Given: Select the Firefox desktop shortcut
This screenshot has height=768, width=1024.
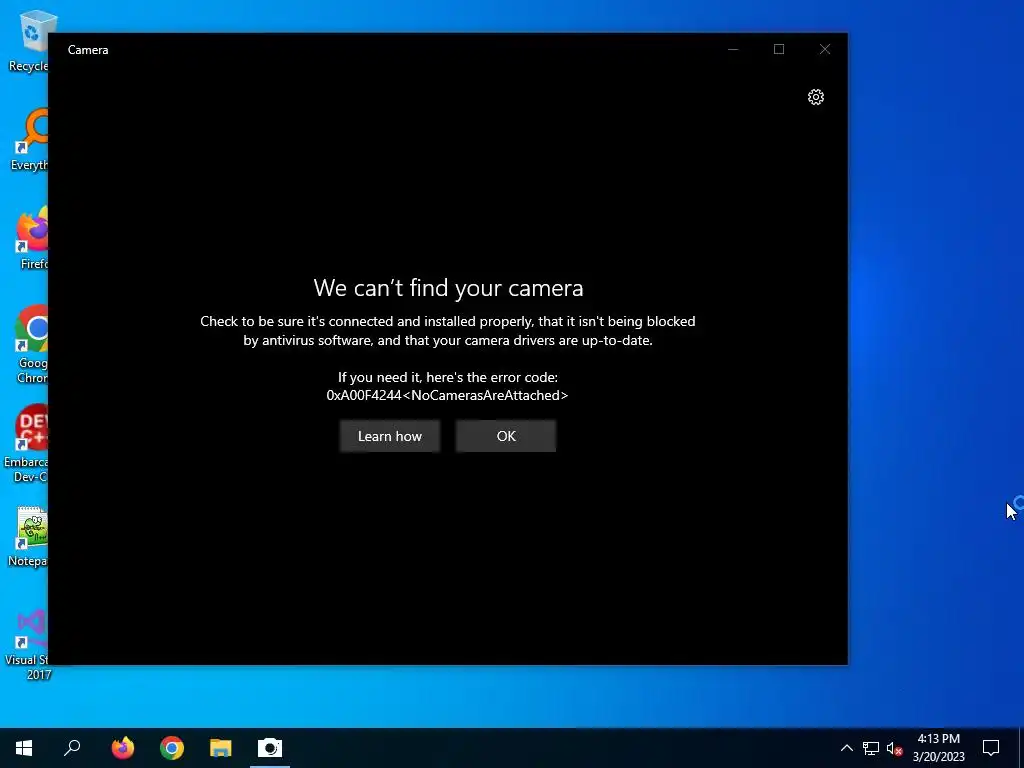Looking at the screenshot, I should click(31, 238).
